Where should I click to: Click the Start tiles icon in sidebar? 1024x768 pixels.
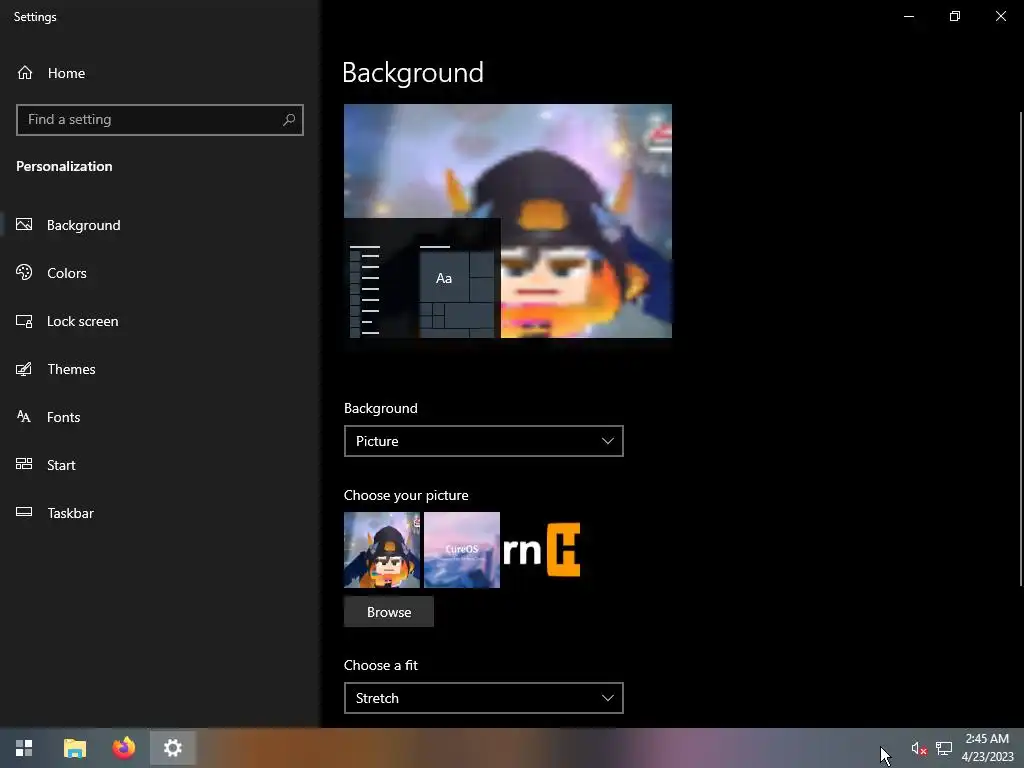24,464
